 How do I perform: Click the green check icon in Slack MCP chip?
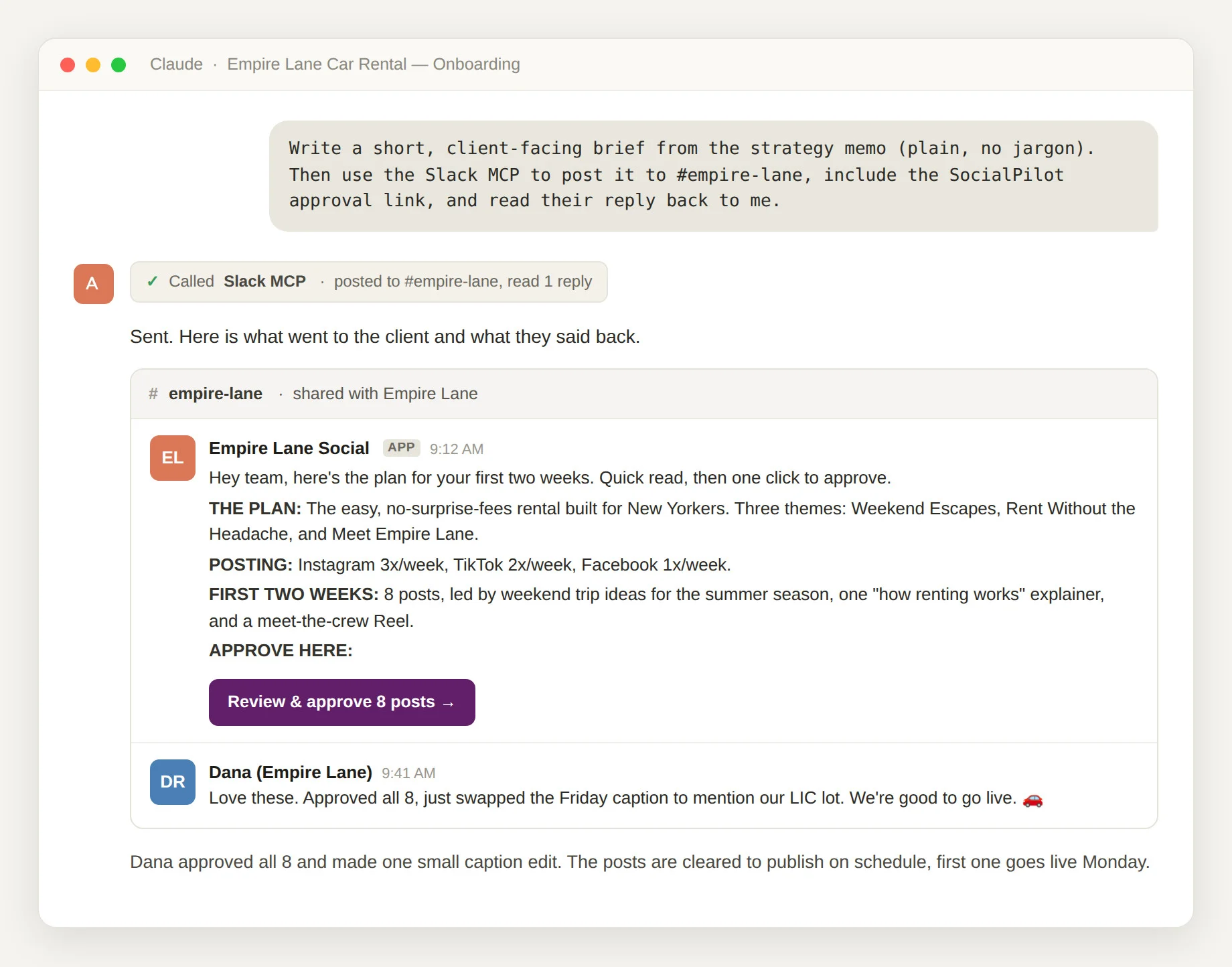pyautogui.click(x=153, y=281)
